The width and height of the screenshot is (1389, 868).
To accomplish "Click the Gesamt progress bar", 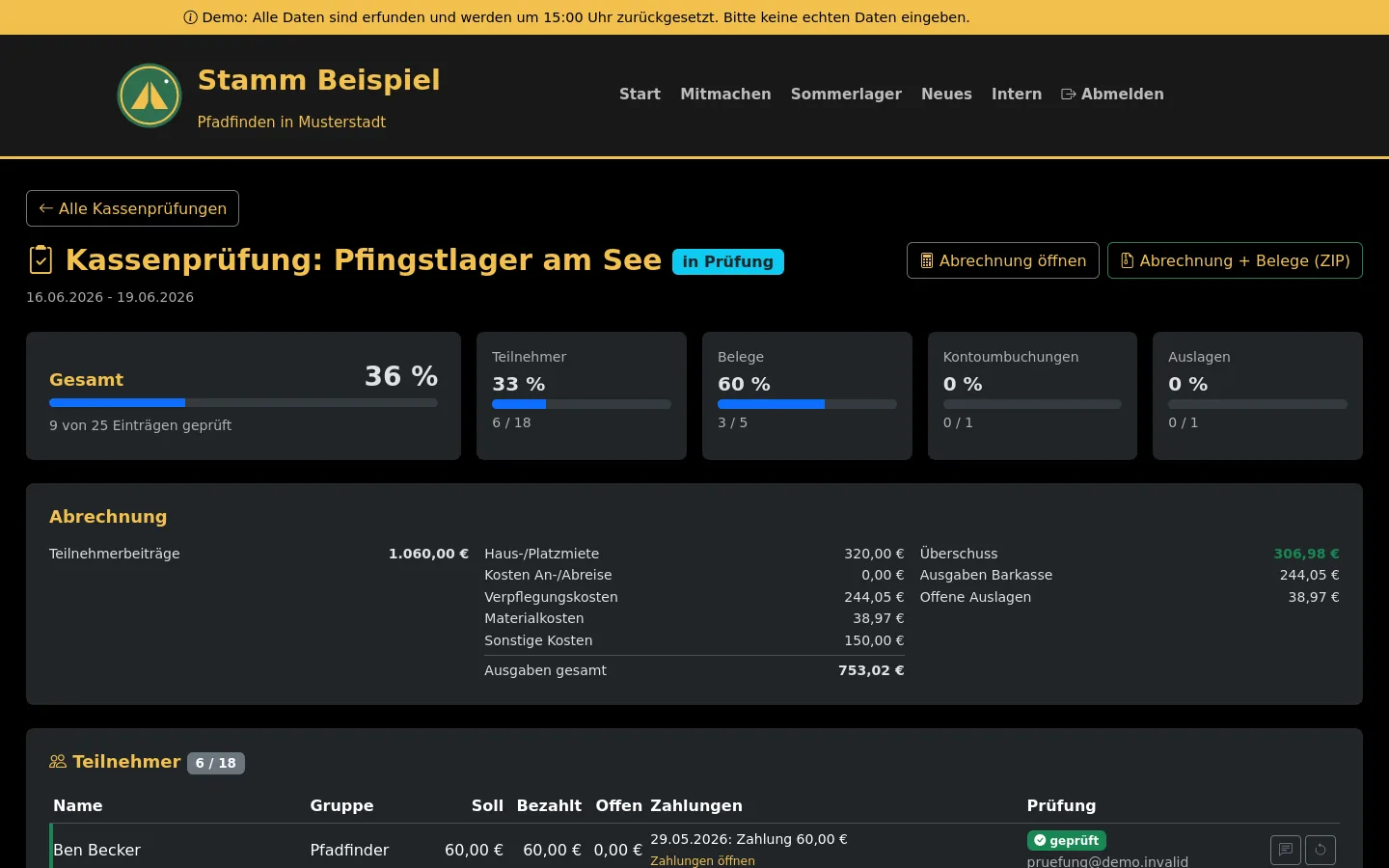I will coord(243,402).
